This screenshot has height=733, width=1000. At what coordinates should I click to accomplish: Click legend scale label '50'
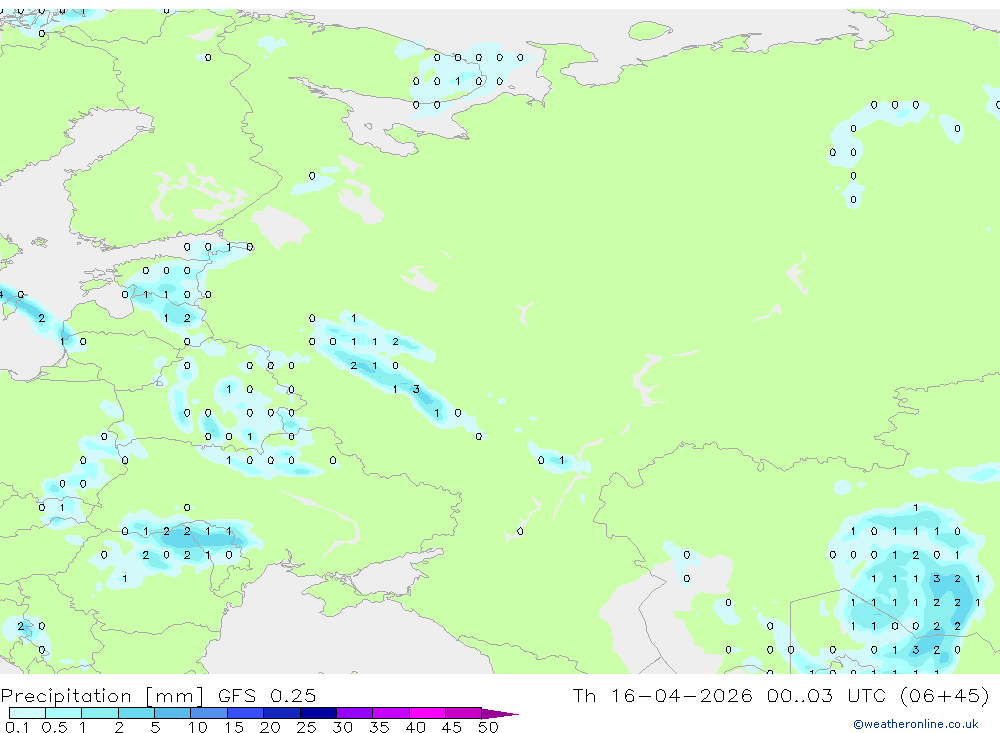coord(488,727)
